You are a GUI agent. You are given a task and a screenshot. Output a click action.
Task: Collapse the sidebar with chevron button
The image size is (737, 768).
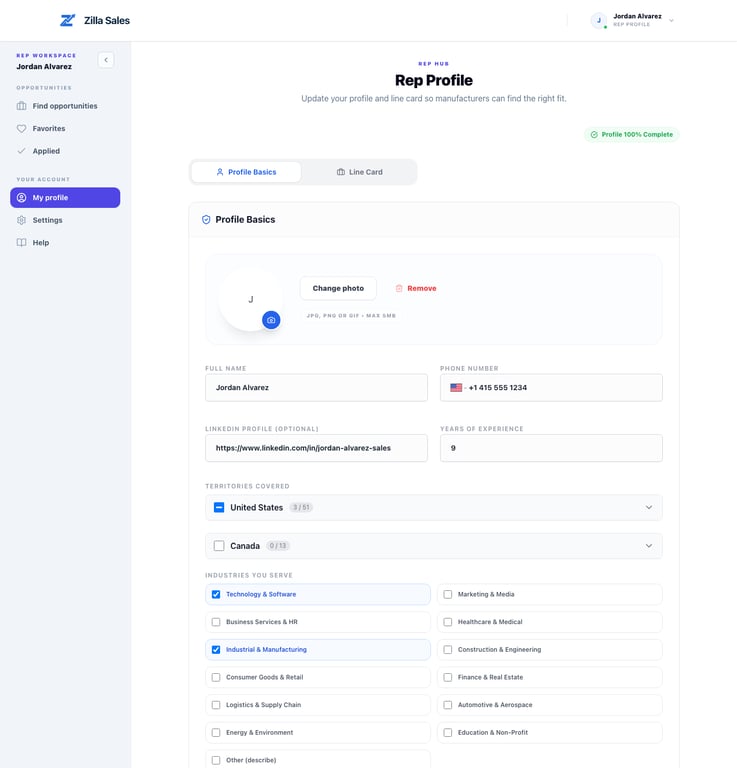(x=106, y=60)
